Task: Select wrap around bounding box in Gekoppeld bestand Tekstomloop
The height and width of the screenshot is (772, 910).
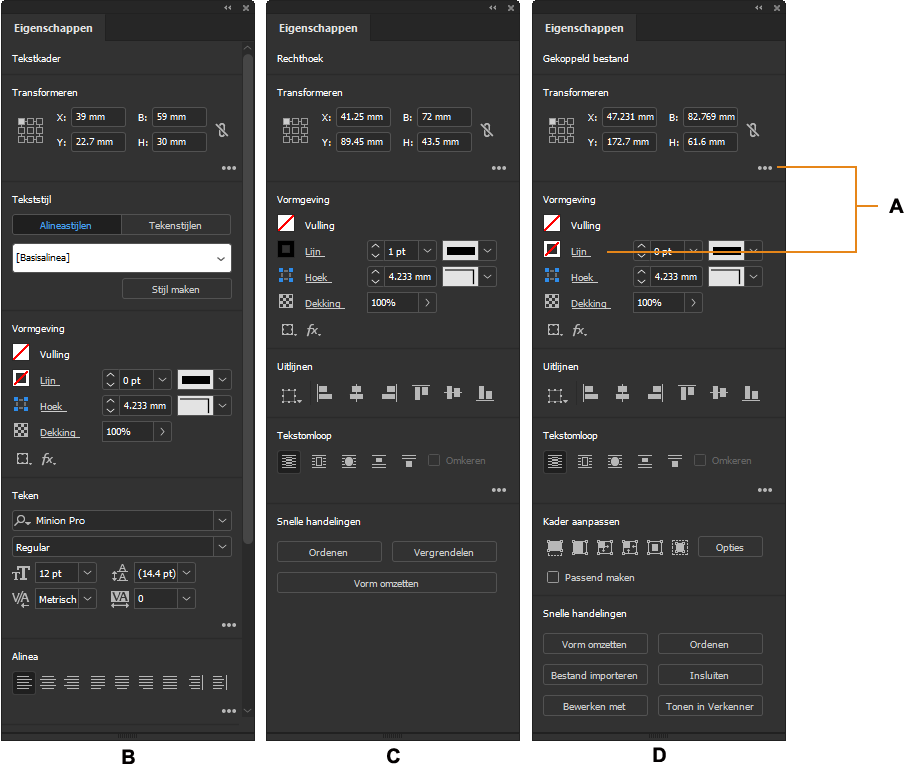Action: pos(585,461)
